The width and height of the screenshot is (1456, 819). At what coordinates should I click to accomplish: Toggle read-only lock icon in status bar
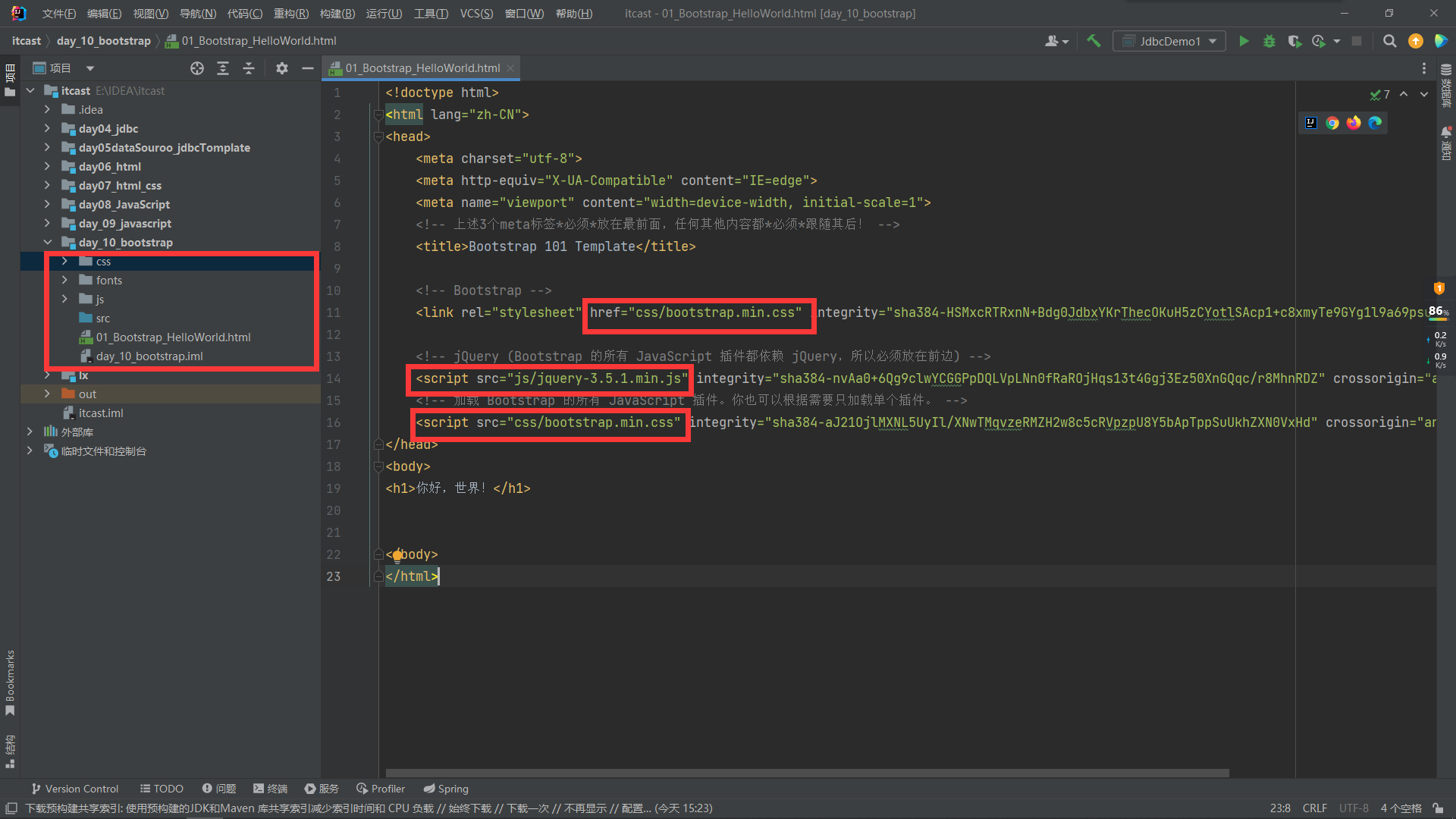(x=1438, y=808)
